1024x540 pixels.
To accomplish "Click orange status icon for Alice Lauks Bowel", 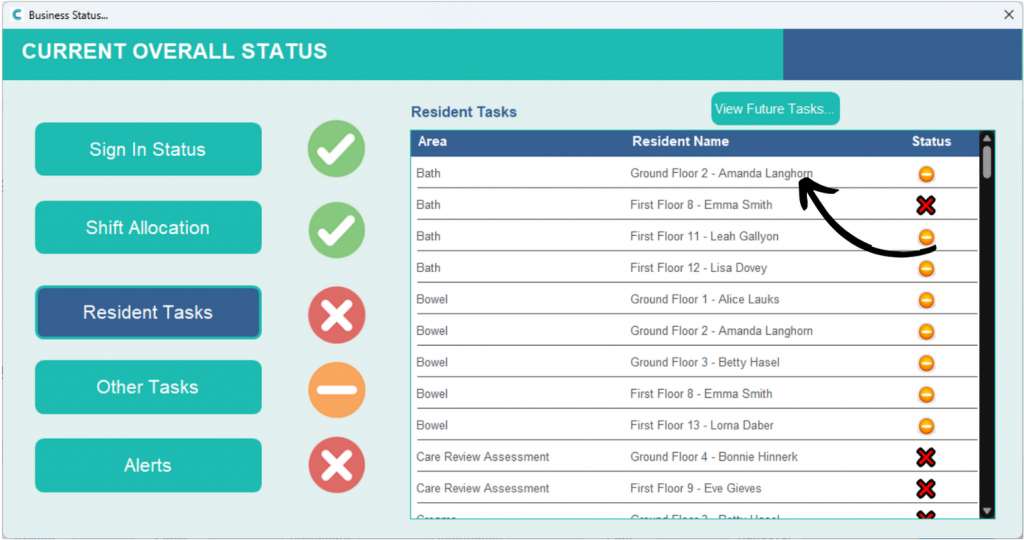I will point(926,300).
